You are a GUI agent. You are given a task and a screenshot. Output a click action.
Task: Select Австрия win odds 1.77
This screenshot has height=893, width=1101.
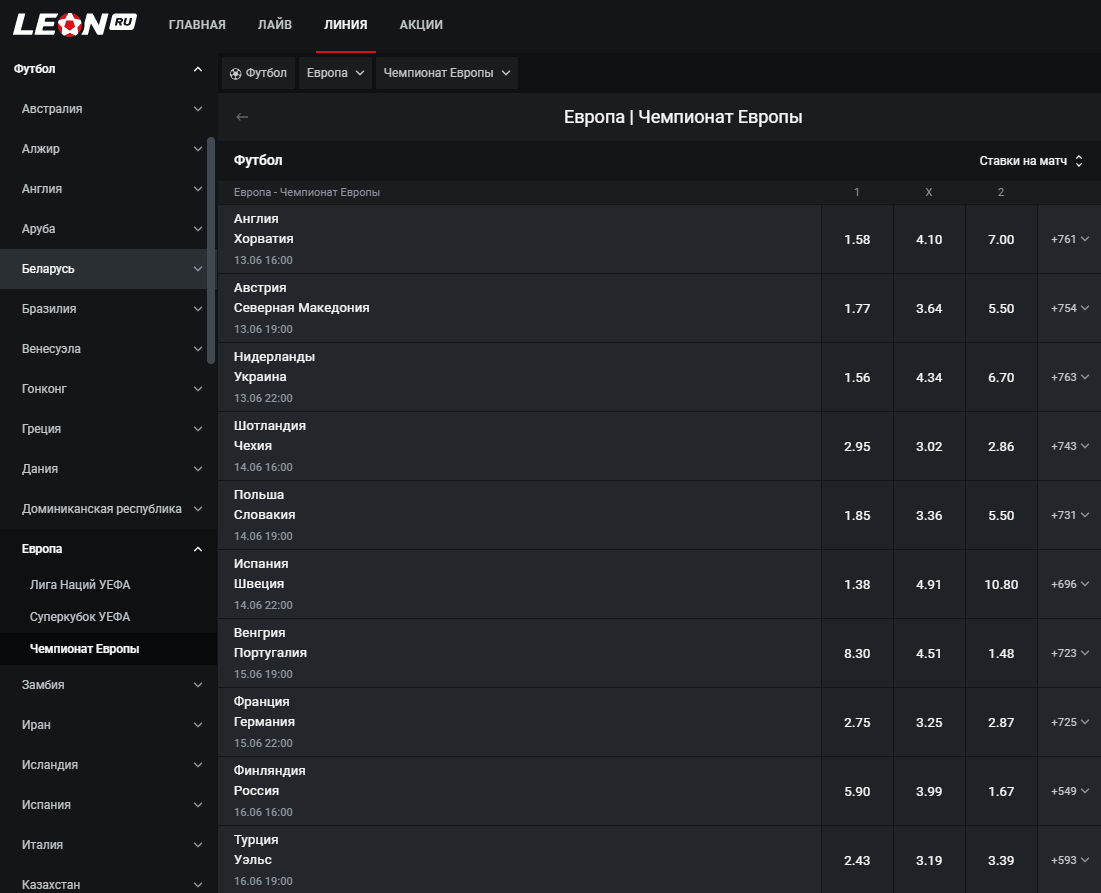857,308
